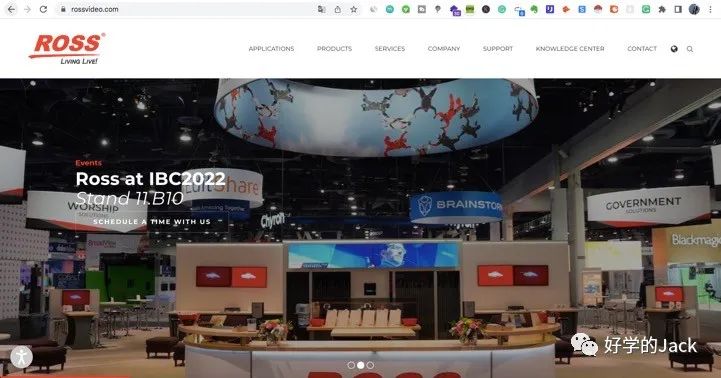The width and height of the screenshot is (721, 378).
Task: Open the Knowledge Center menu item
Action: tap(570, 49)
